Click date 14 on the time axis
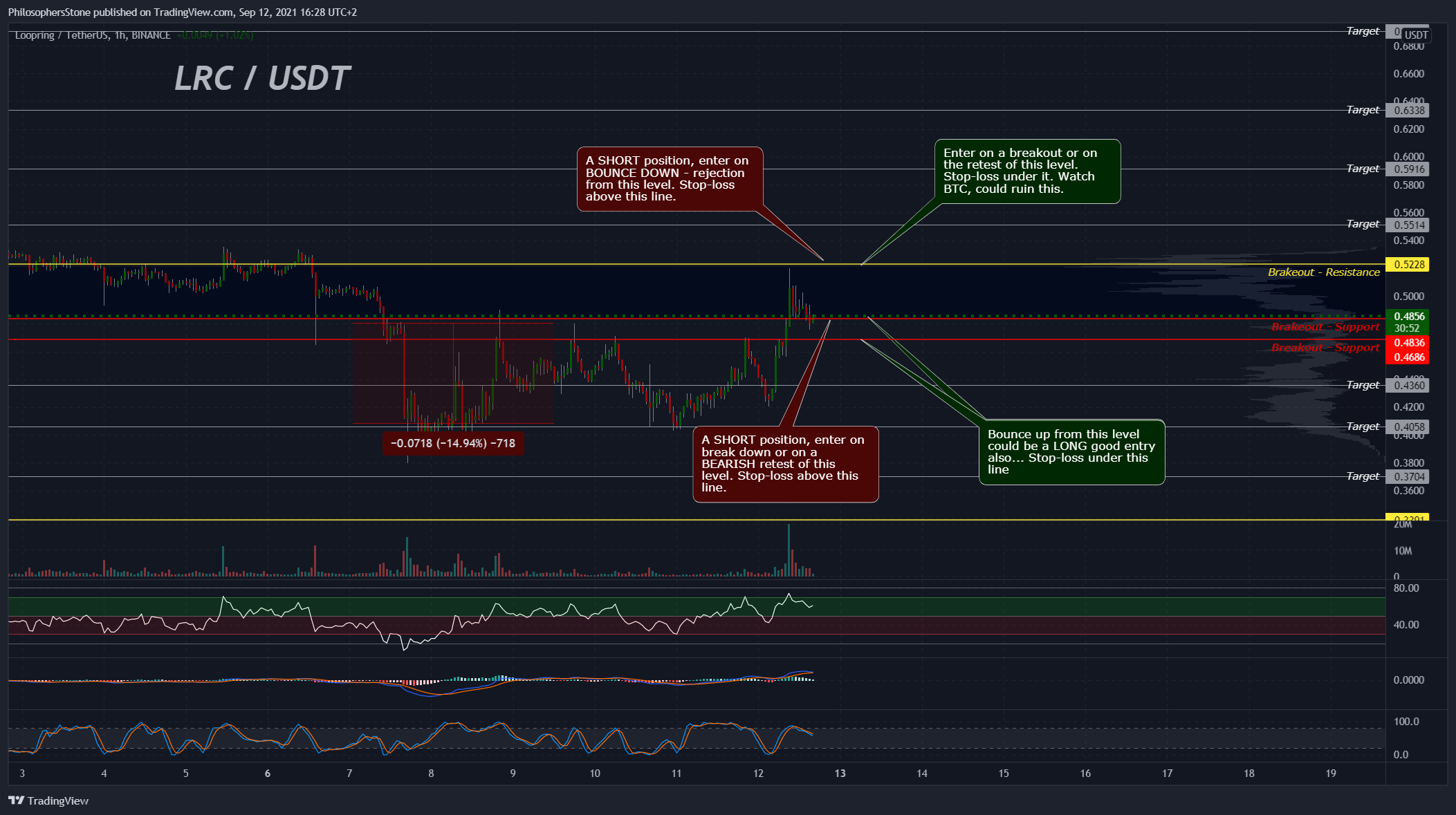The width and height of the screenshot is (1456, 815). (x=922, y=774)
